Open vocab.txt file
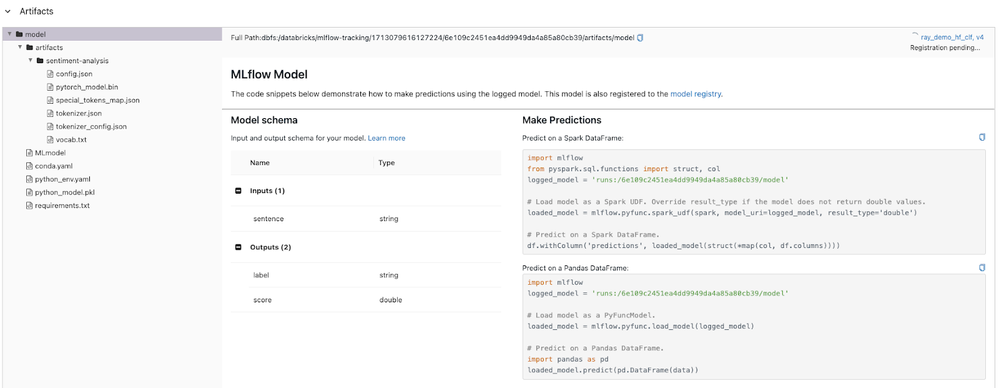Screen dimensions: 999x388 click(71, 140)
